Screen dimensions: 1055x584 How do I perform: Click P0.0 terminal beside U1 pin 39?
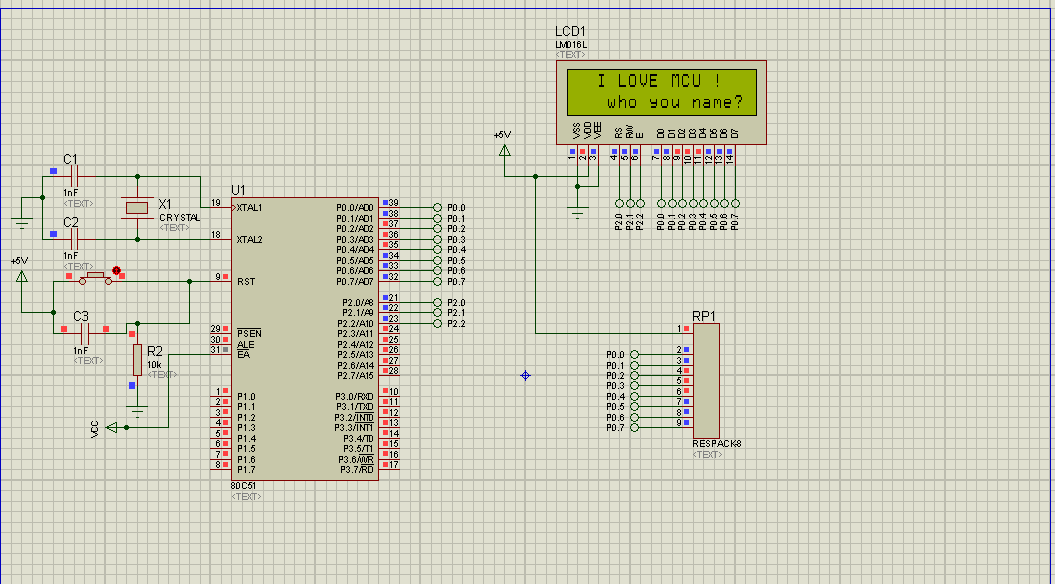[x=437, y=208]
